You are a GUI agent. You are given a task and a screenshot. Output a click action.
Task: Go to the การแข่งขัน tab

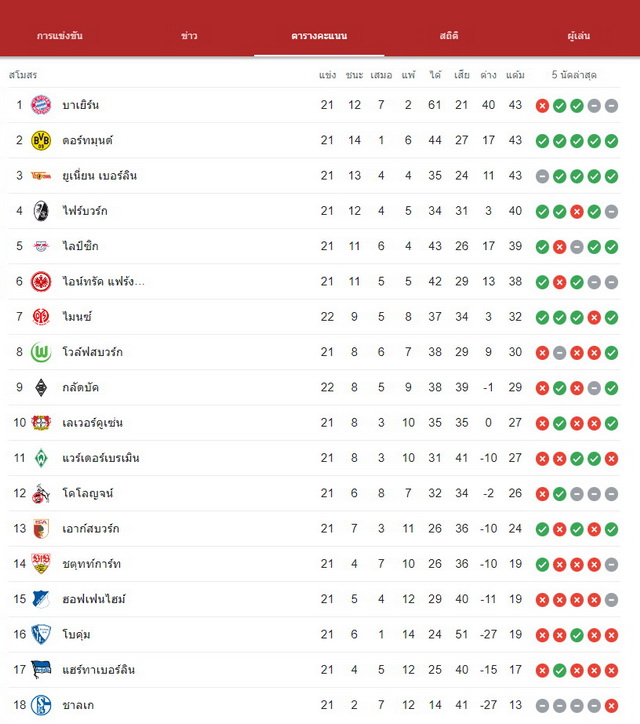pyautogui.click(x=60, y=36)
